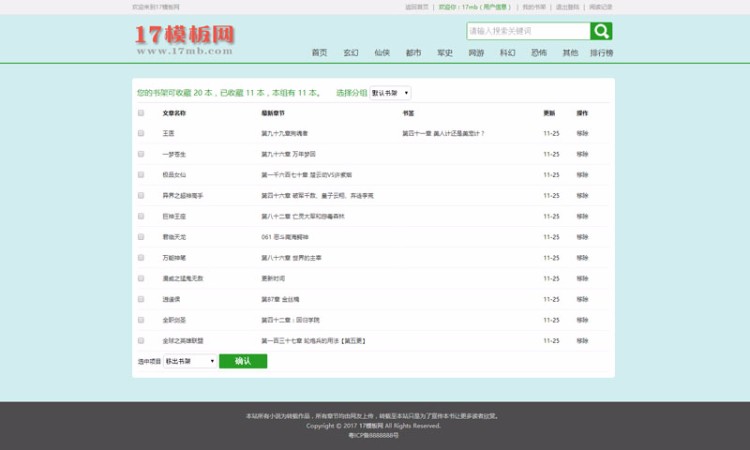Open the book title 巨神王座
Viewport: 750px width, 450px height.
[174, 216]
